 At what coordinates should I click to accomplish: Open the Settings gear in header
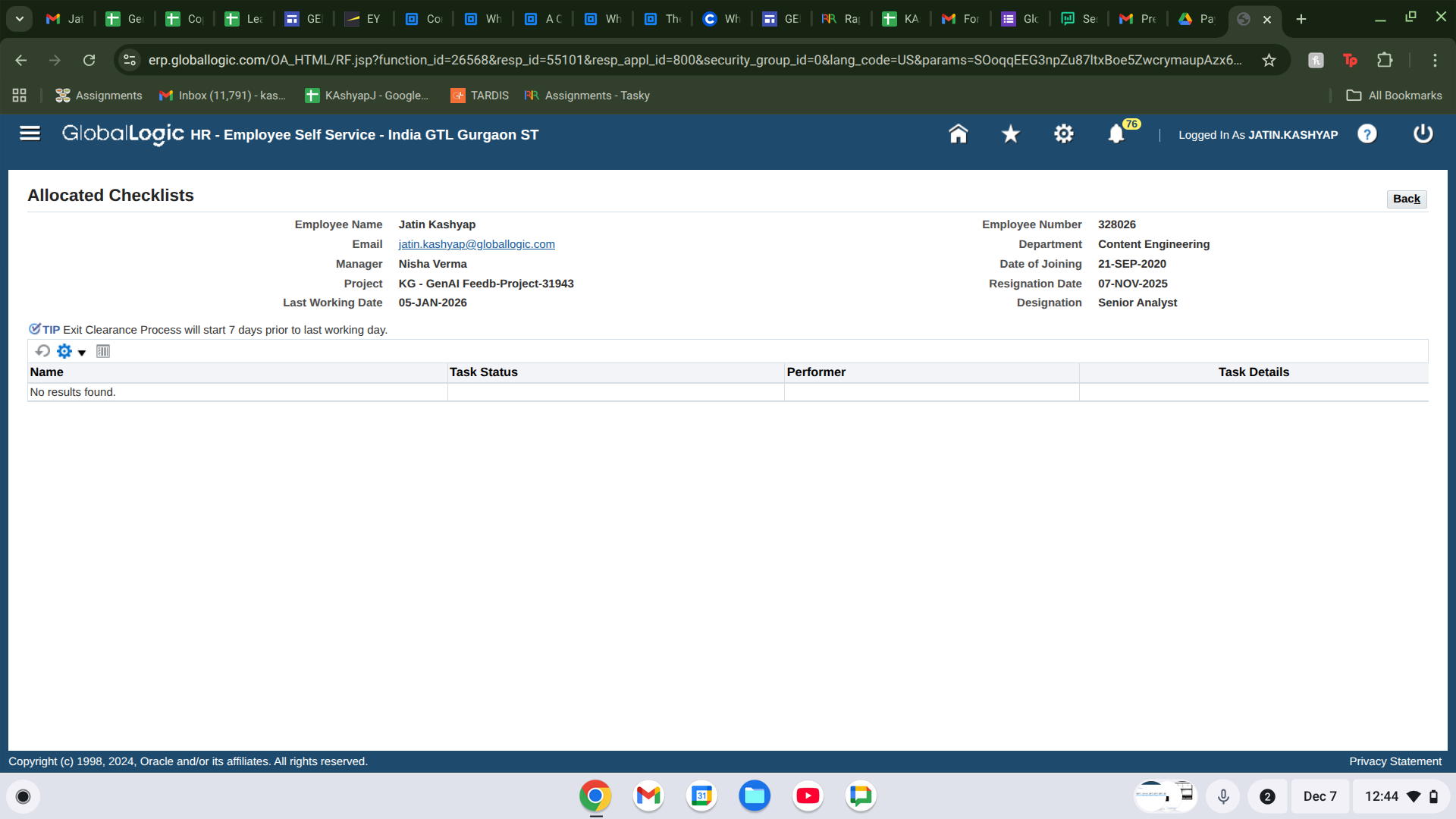pos(1063,134)
